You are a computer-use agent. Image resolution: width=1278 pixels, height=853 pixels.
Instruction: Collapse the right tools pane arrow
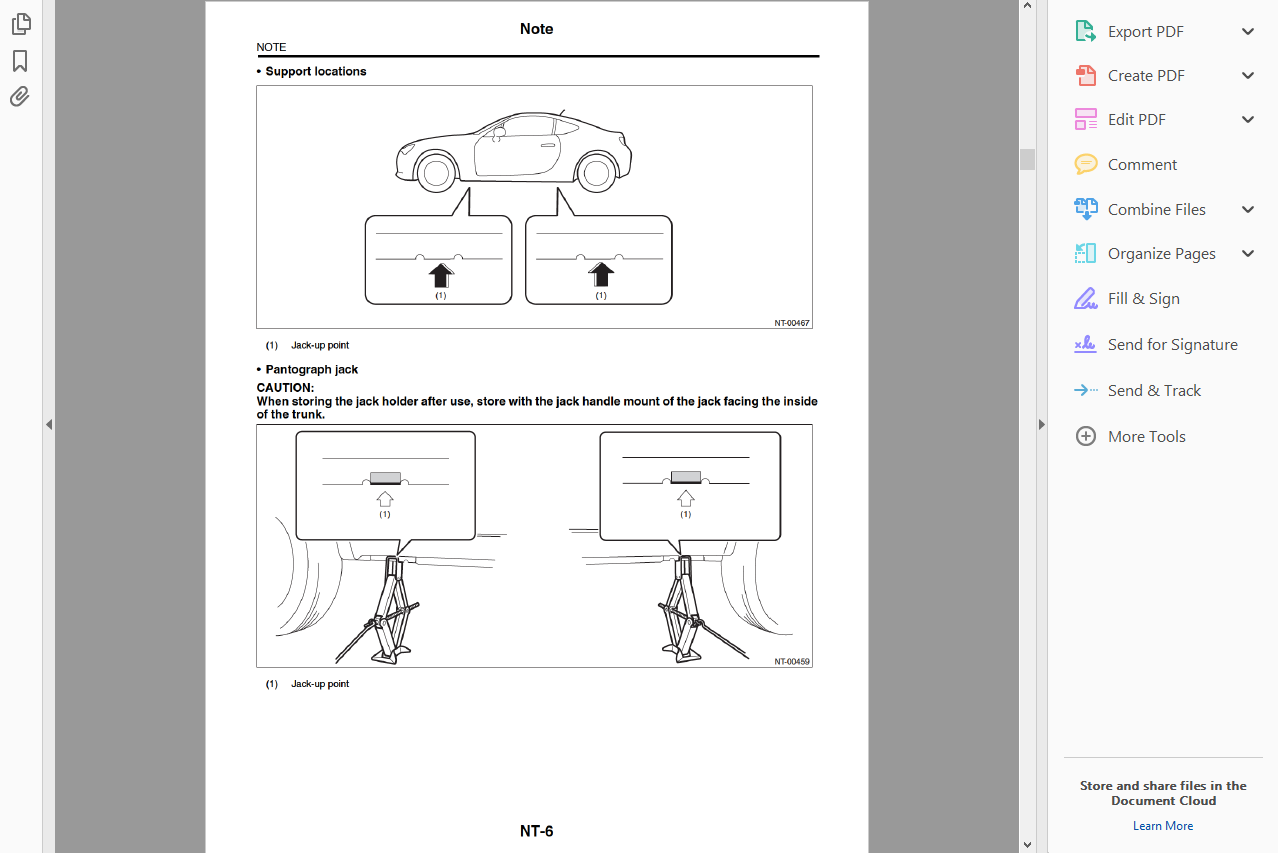(x=1041, y=424)
